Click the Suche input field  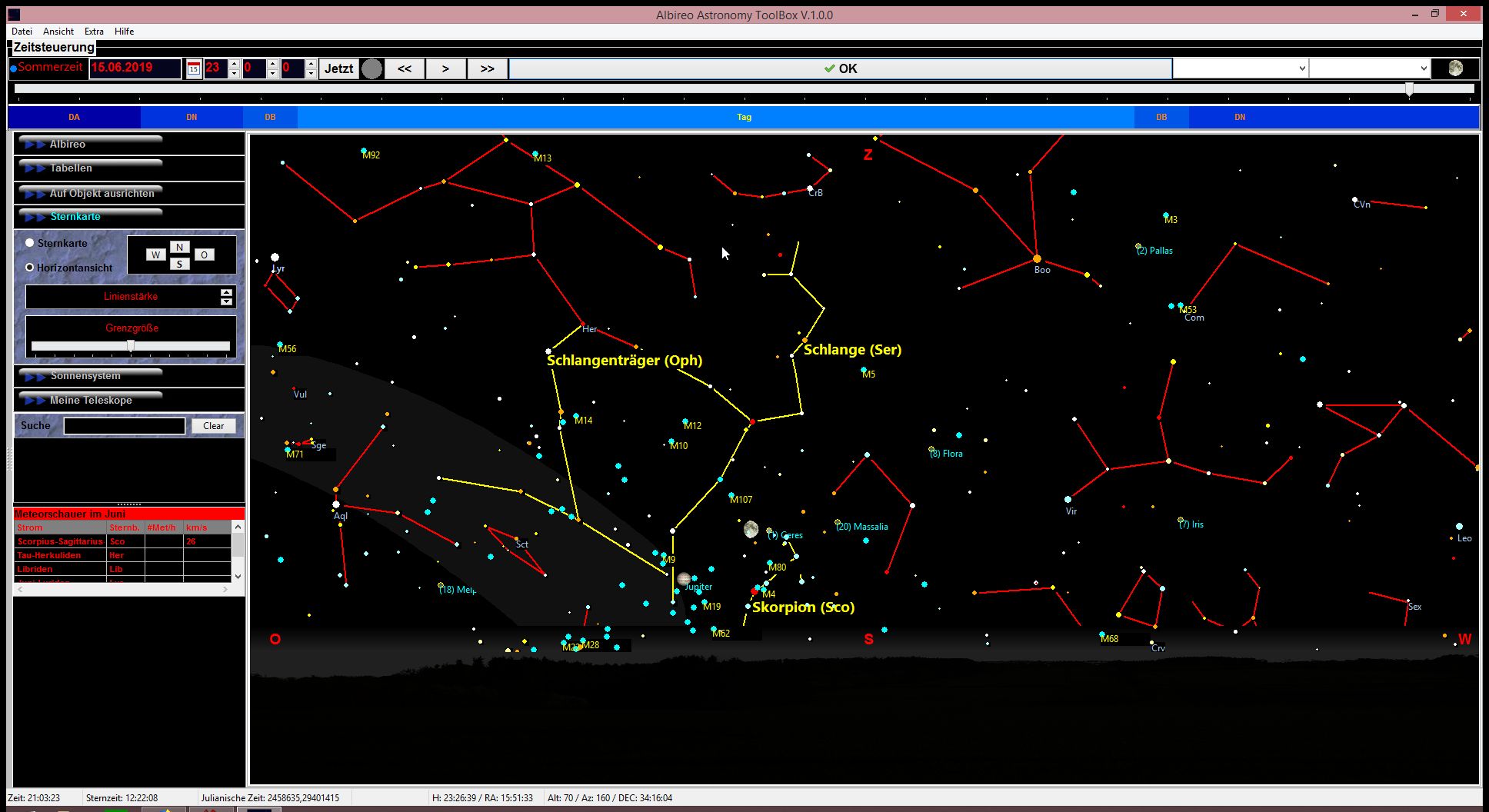(124, 426)
